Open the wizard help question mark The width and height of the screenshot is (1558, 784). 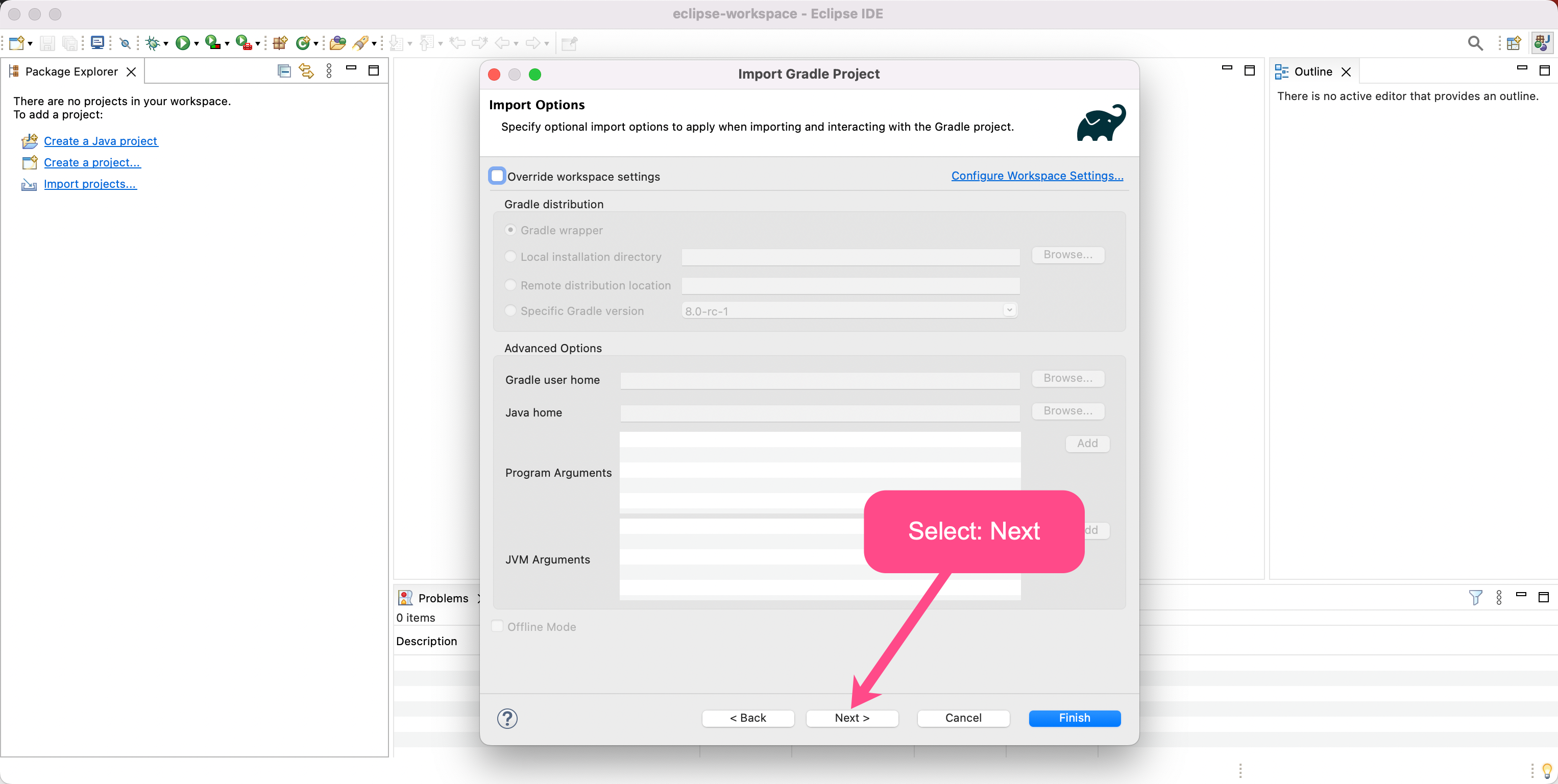[507, 718]
